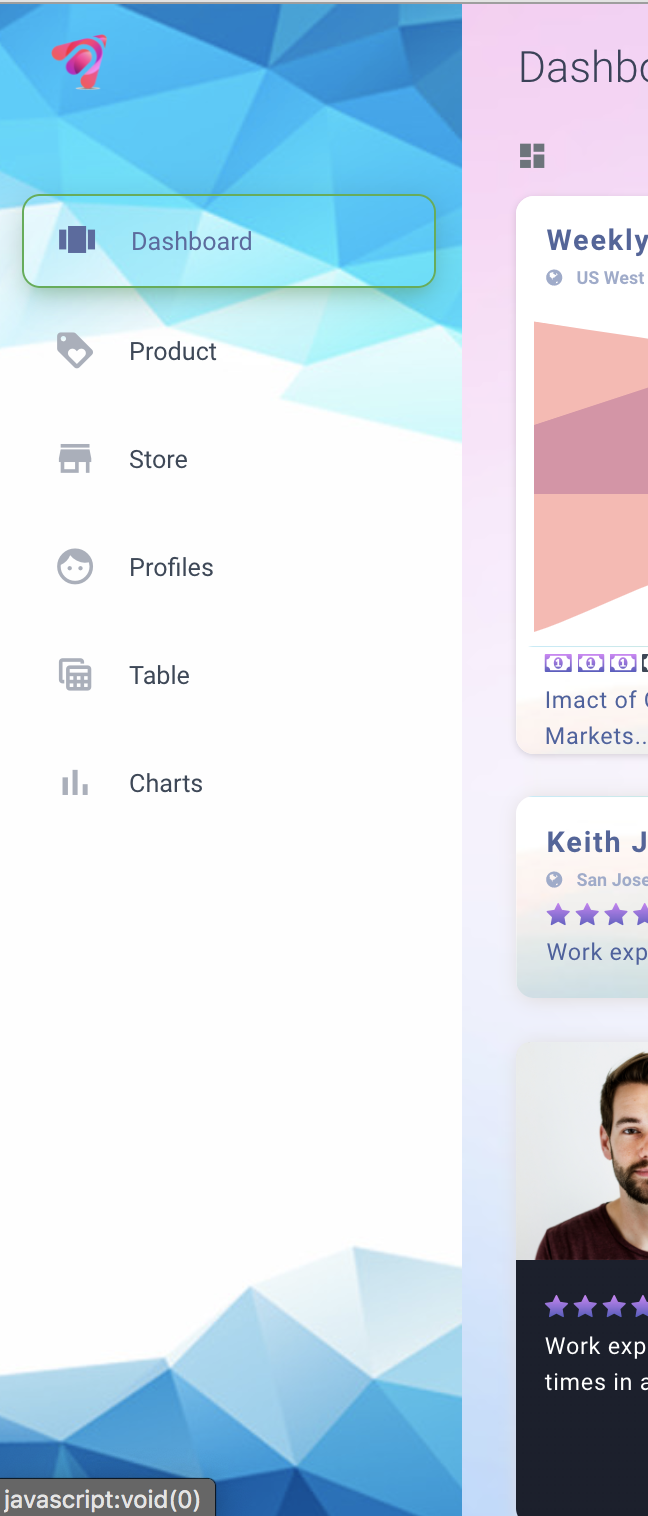Screen dimensions: 648x1516
Task: Click the Product heart-tag icon
Action: 75,351
